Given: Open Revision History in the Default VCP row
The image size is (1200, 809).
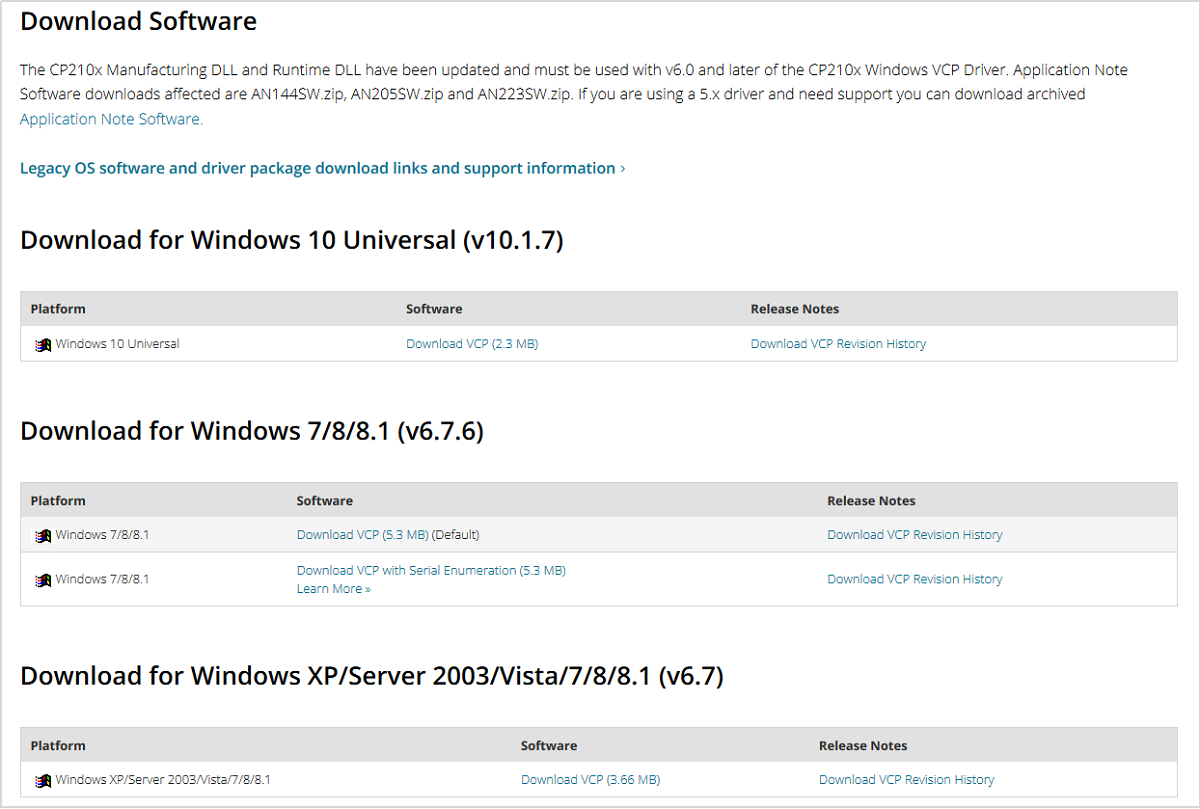Looking at the screenshot, I should [914, 535].
